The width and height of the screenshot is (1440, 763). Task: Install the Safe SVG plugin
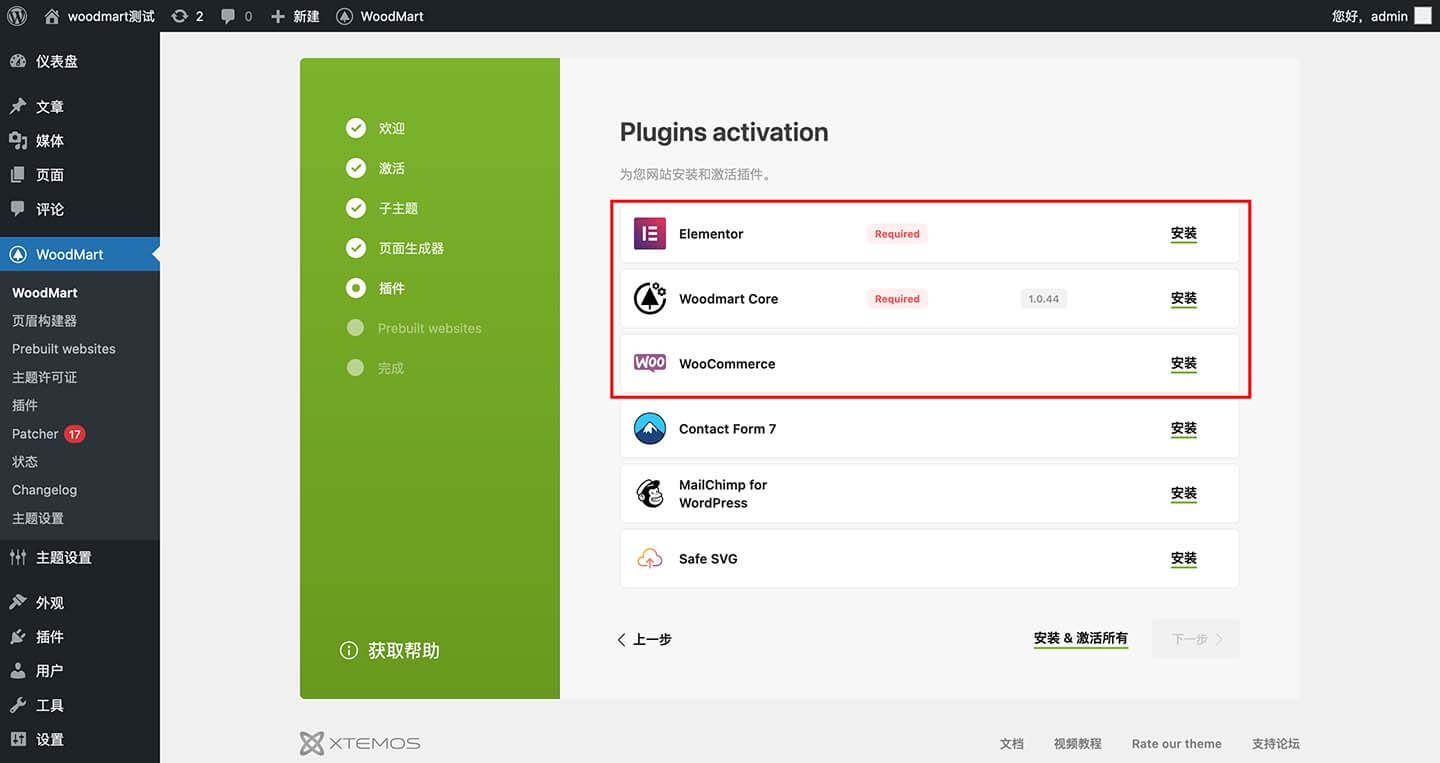[x=1184, y=559]
